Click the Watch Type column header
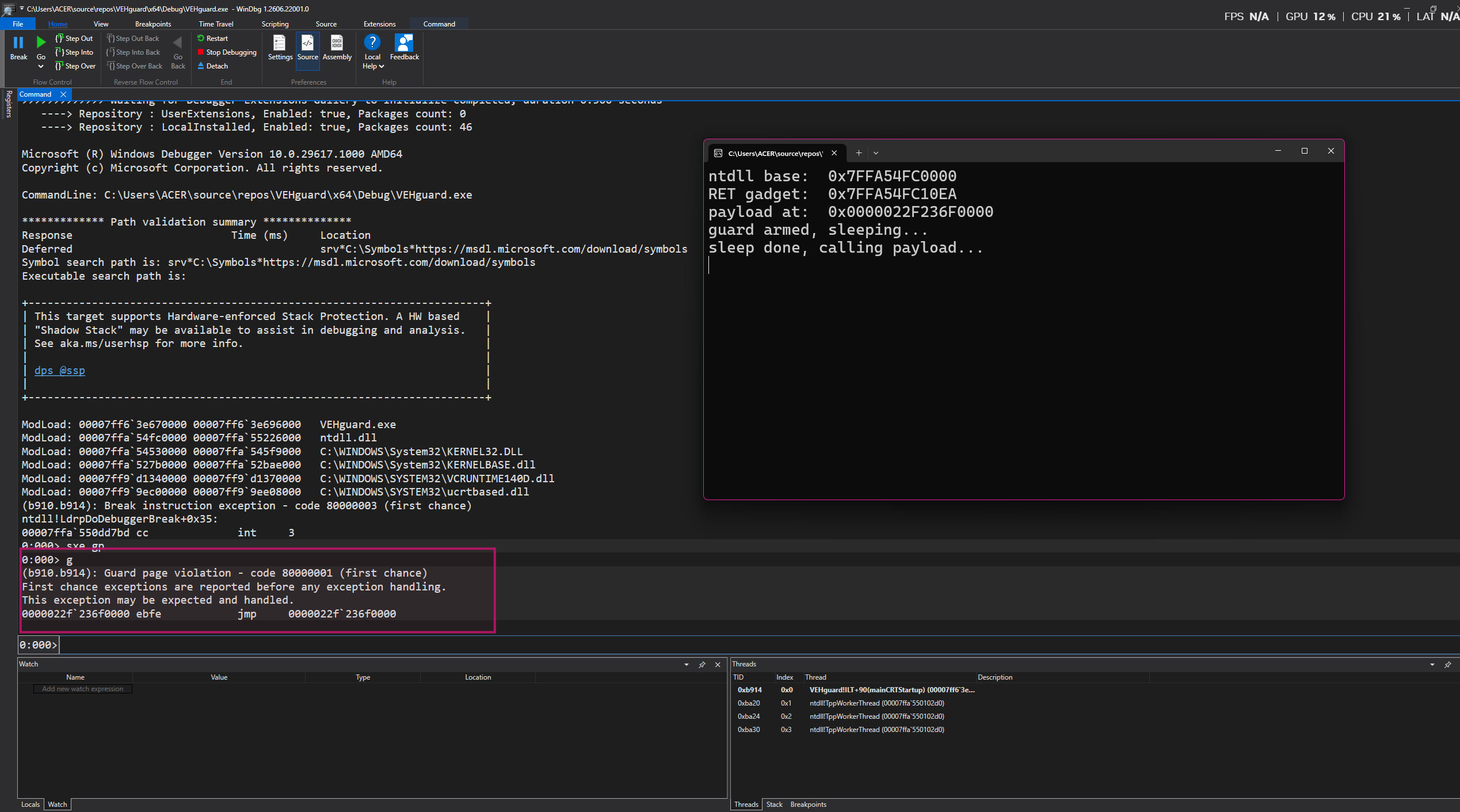The height and width of the screenshot is (812, 1460). pos(363,677)
